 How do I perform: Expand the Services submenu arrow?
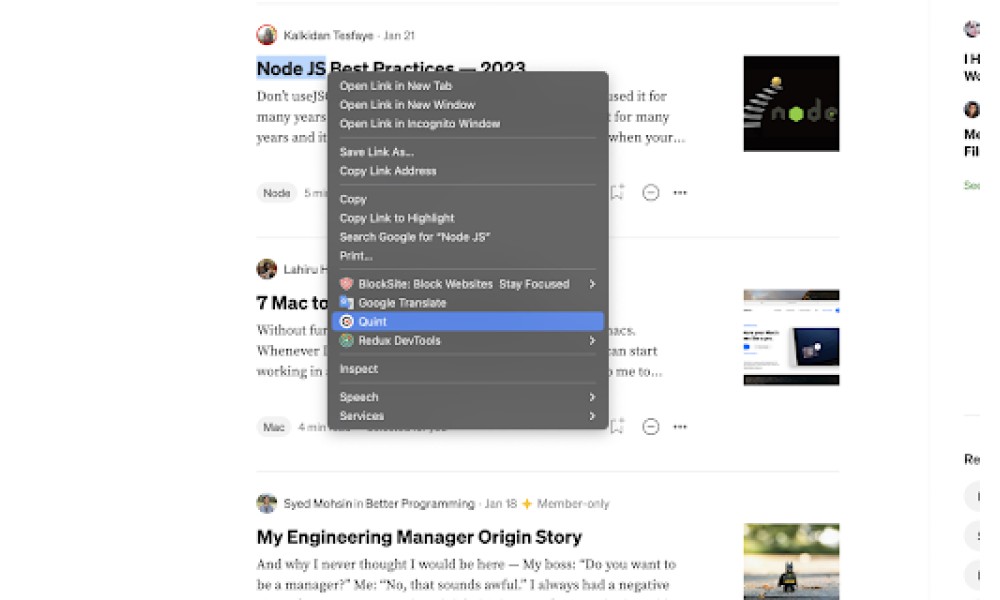coord(592,416)
